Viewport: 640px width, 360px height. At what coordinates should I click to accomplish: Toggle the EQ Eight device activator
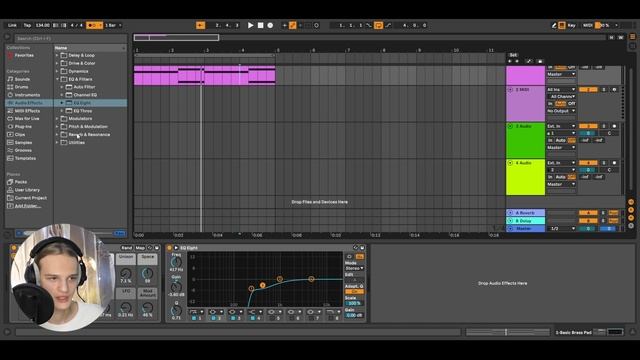pyautogui.click(x=169, y=248)
